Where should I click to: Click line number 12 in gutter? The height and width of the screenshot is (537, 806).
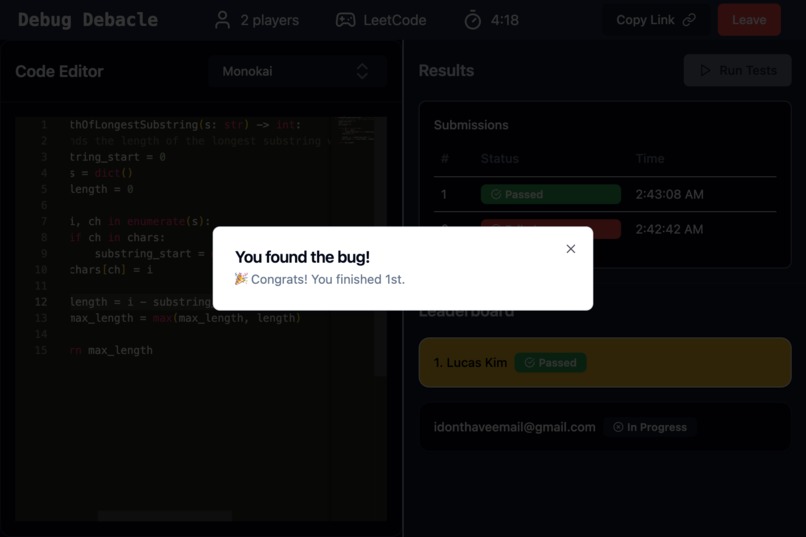point(41,302)
